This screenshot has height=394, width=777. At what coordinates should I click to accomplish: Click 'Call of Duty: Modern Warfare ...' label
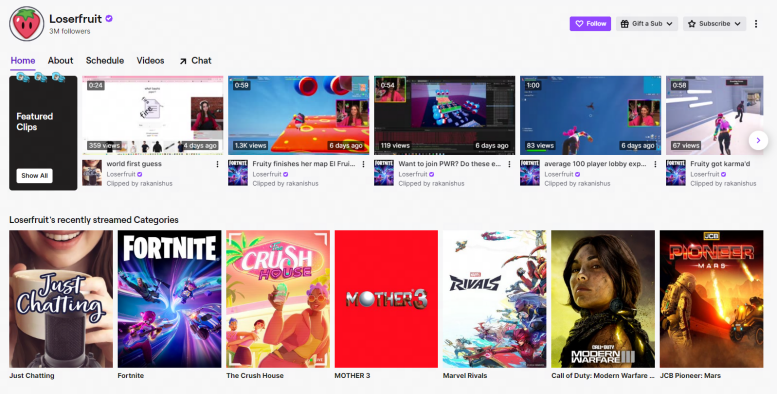(603, 376)
